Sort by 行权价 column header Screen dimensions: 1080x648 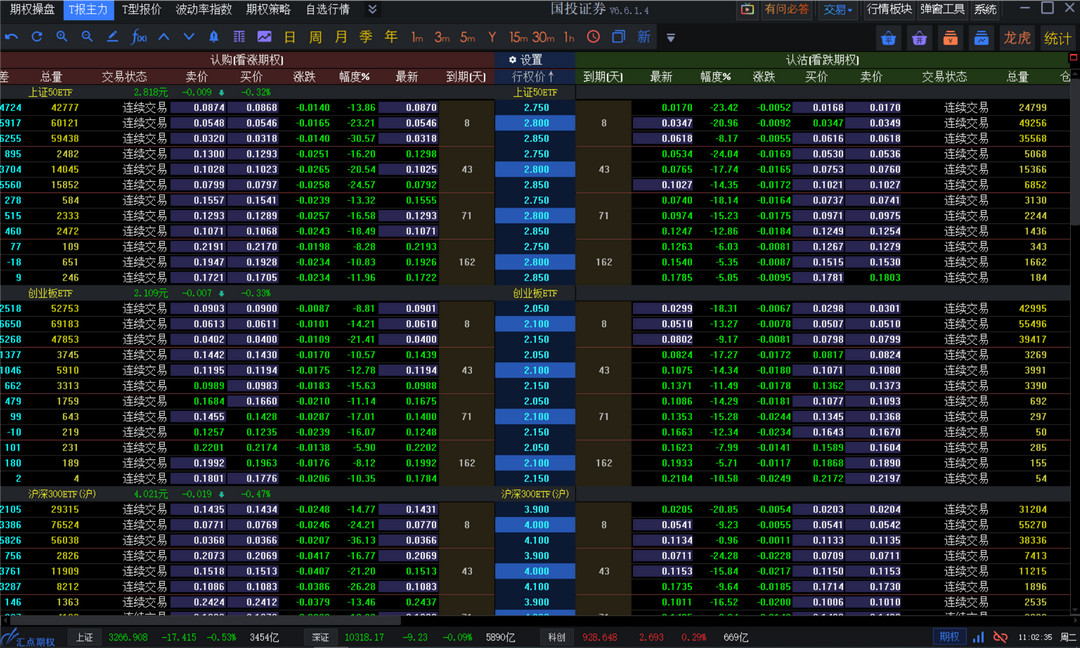coord(533,77)
